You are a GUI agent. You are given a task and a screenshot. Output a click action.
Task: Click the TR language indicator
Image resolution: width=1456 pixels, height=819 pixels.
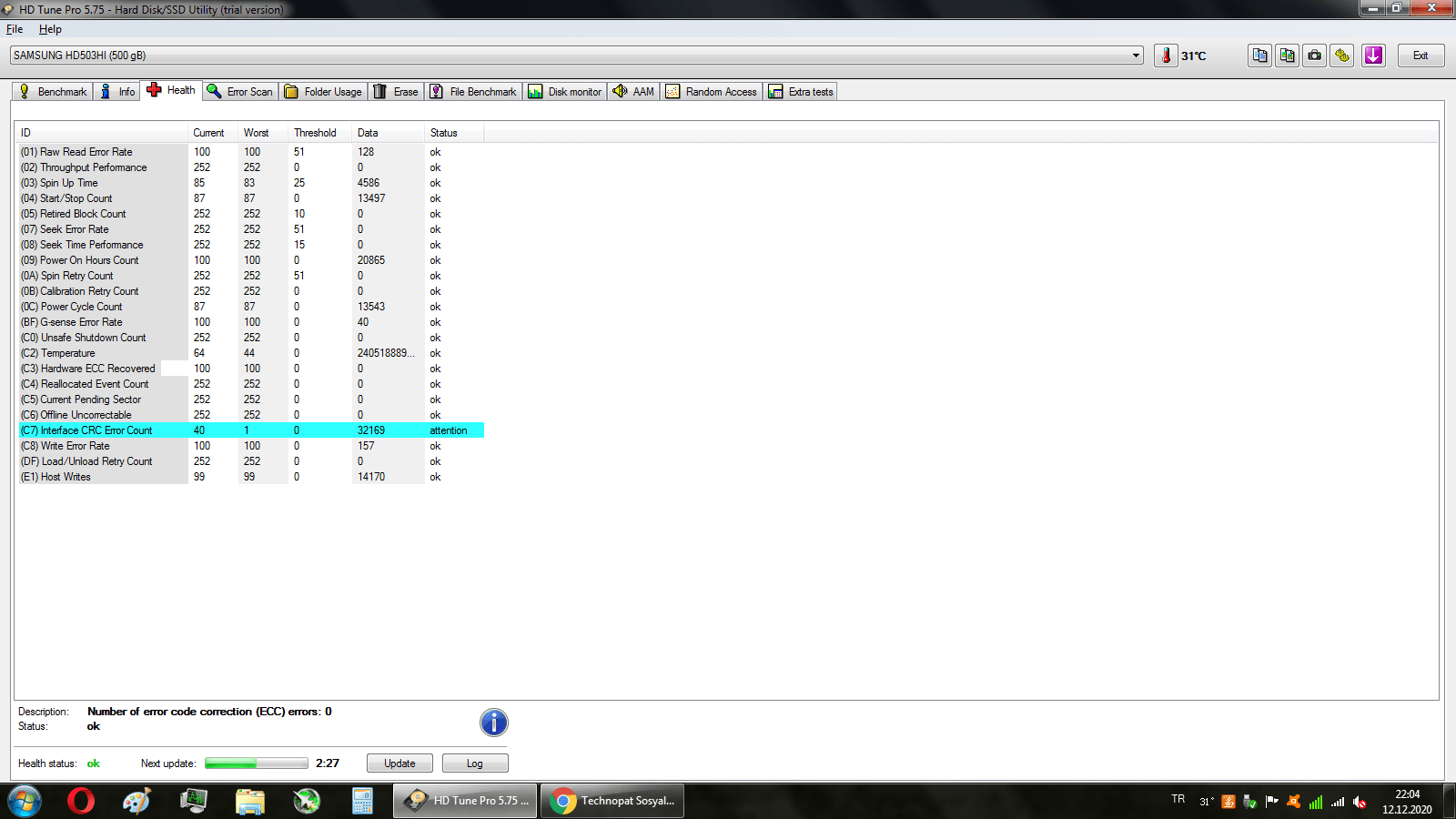1178,799
